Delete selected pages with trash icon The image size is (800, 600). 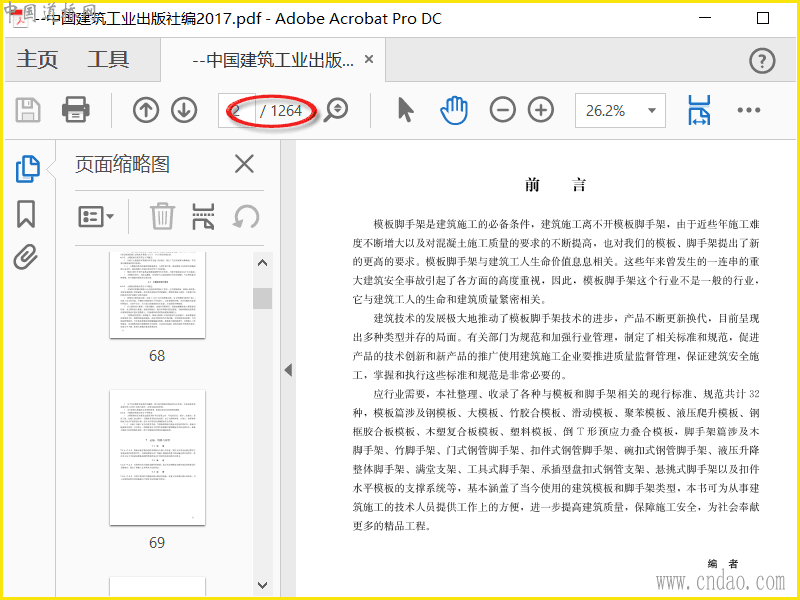coord(162,216)
